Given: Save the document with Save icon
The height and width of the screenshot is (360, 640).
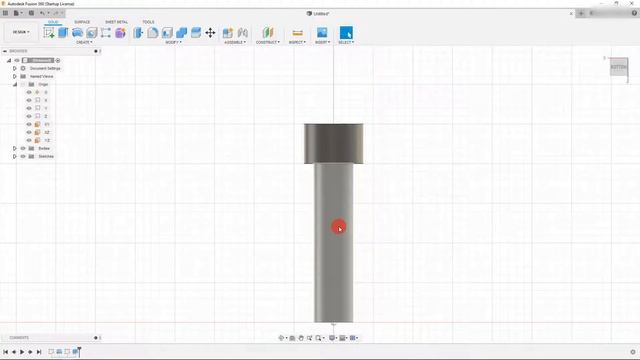Looking at the screenshot, I should coord(31,13).
